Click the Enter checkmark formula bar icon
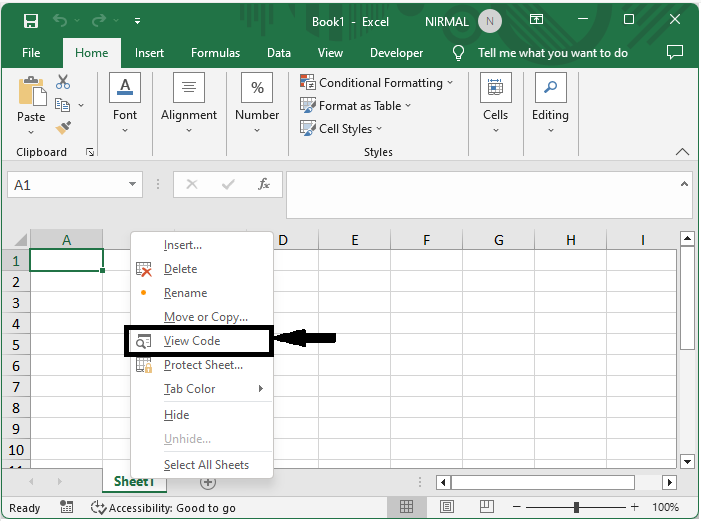This screenshot has width=701, height=521. [228, 184]
